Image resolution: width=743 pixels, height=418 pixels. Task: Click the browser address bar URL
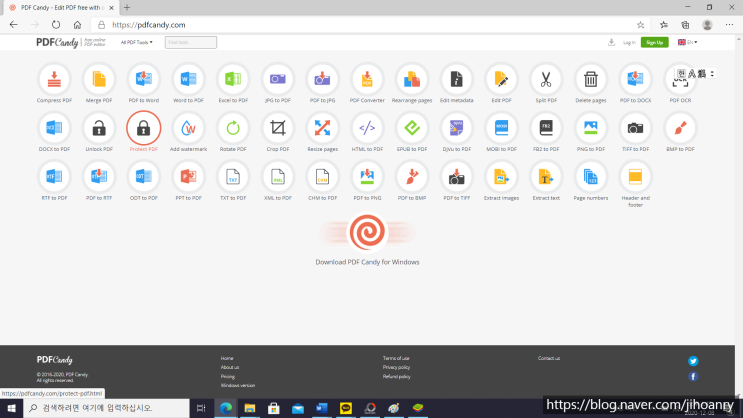149,25
